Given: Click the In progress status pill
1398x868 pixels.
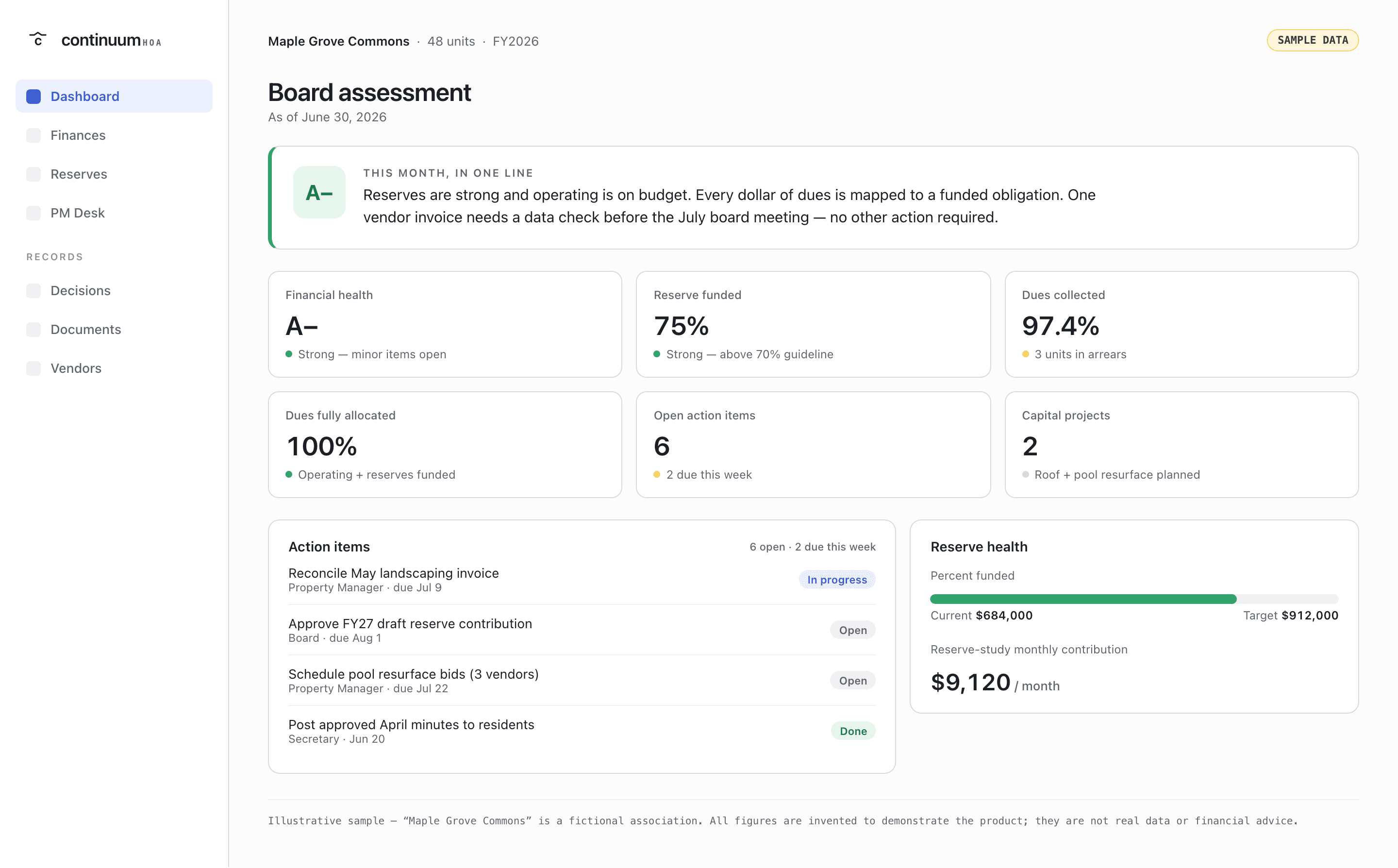Looking at the screenshot, I should pos(837,580).
